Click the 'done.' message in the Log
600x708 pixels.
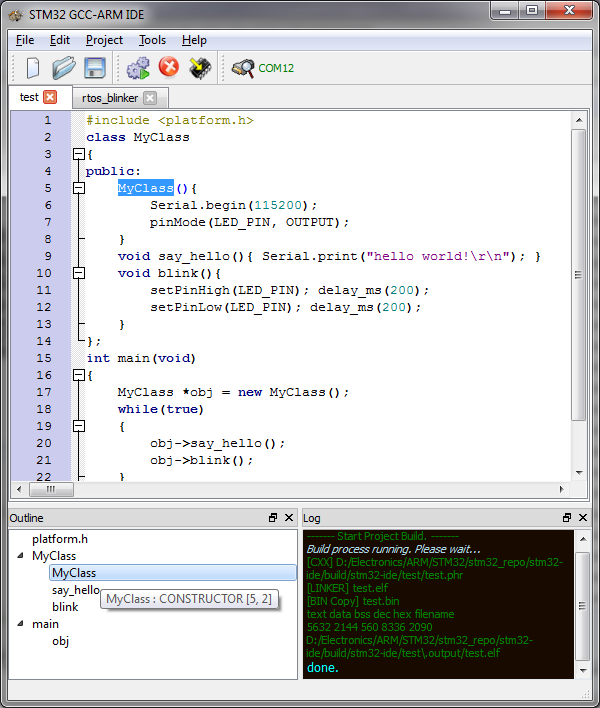tap(323, 668)
